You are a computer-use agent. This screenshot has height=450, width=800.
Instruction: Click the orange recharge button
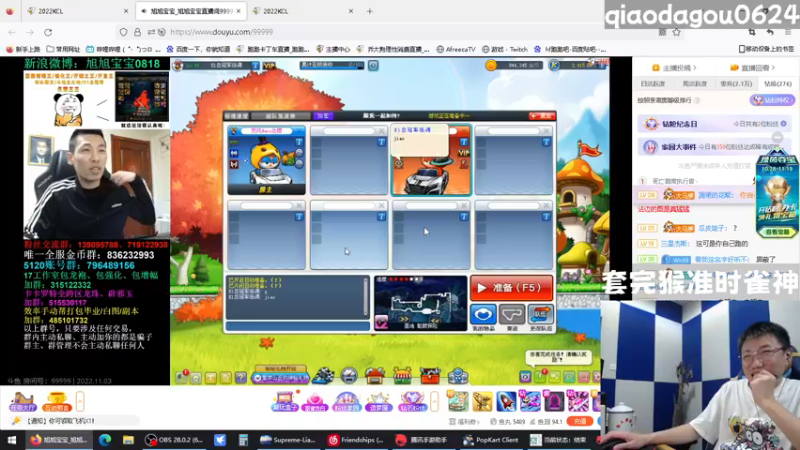point(580,421)
